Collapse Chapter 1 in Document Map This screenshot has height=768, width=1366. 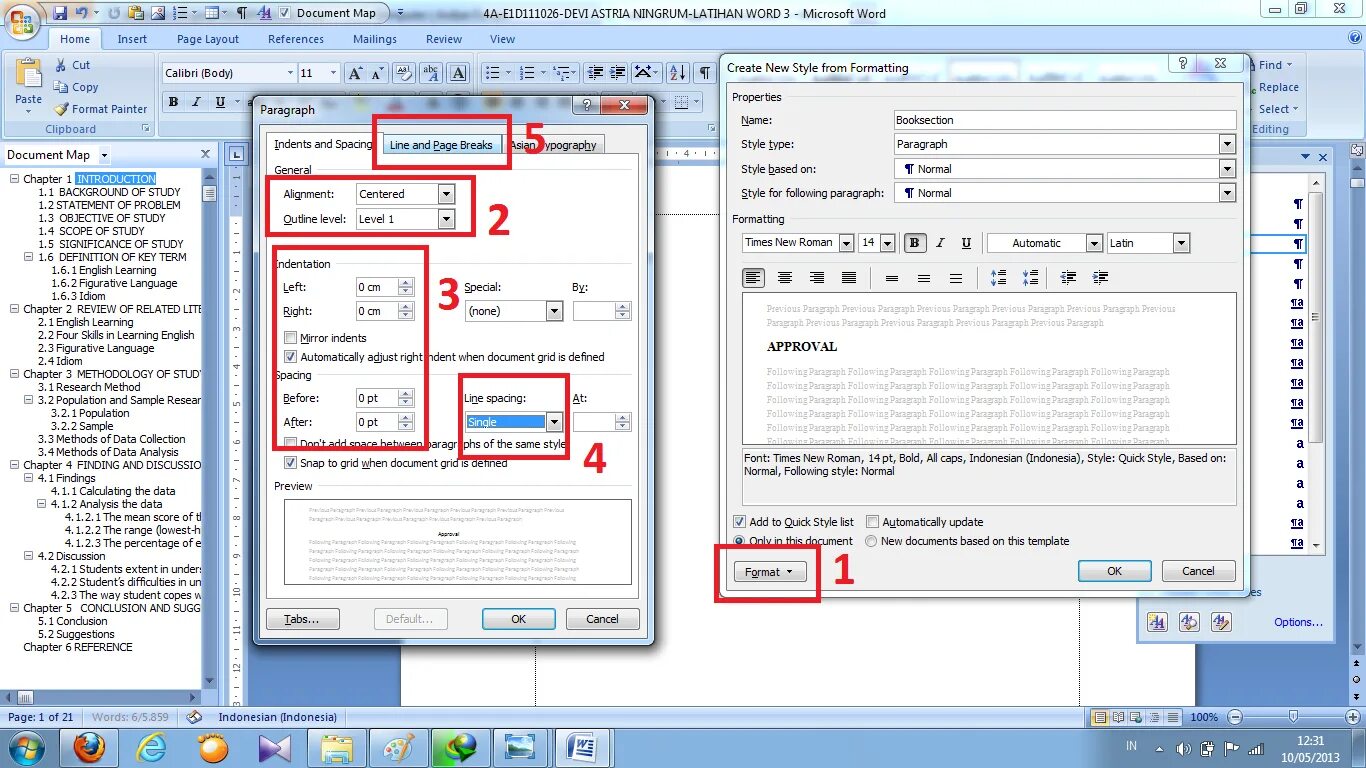click(15, 179)
